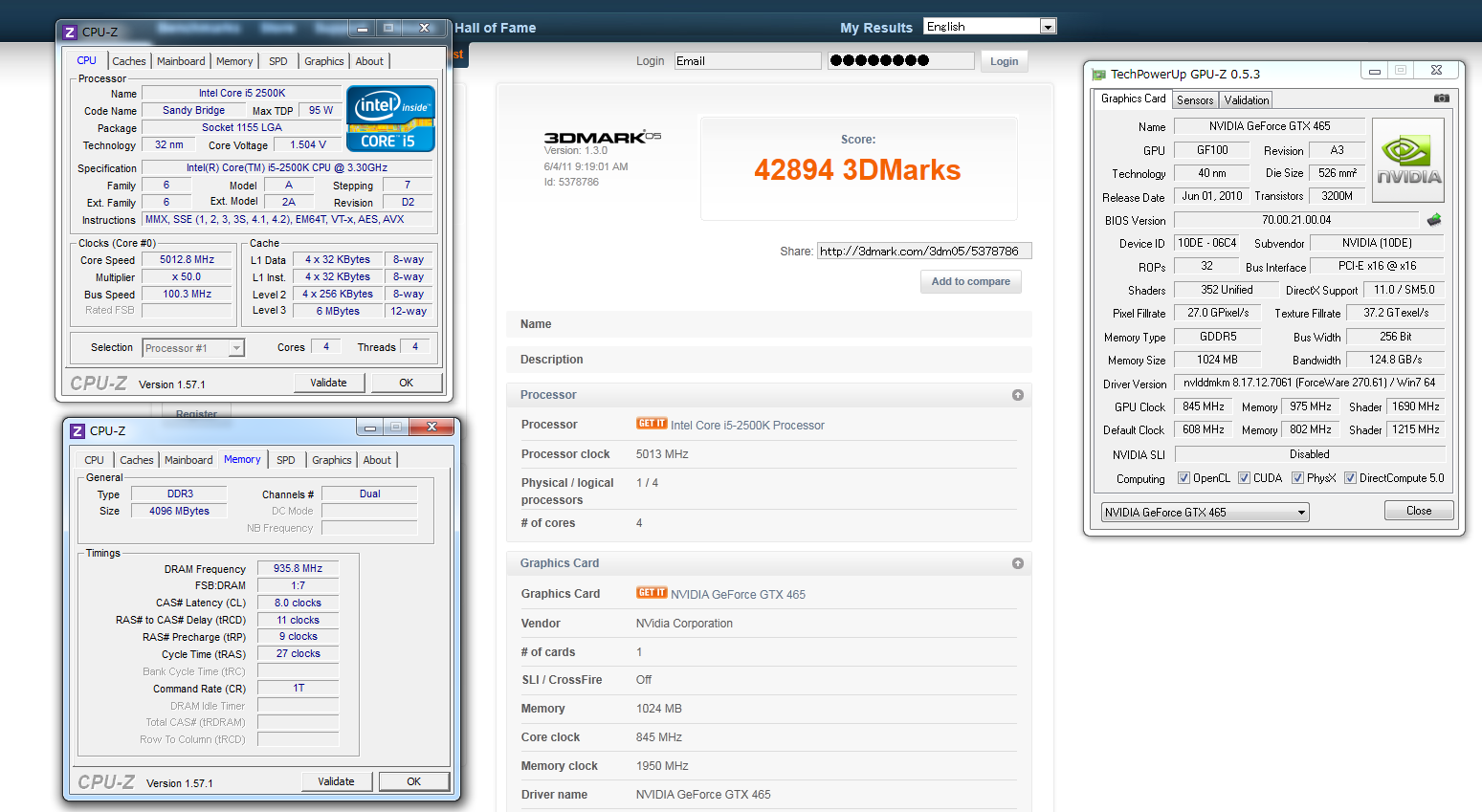Click the NVIDIA logo in GPU-Z

(1408, 160)
